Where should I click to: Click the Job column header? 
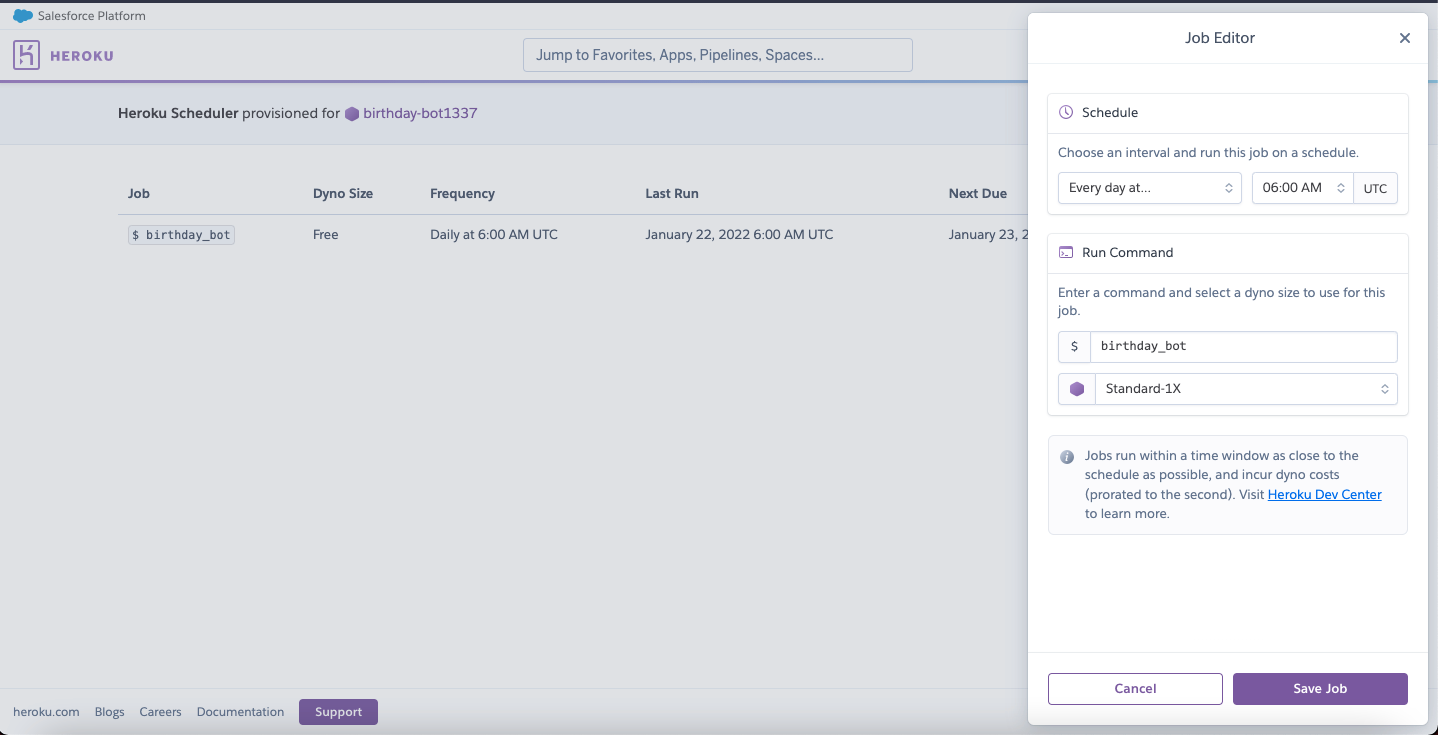139,194
